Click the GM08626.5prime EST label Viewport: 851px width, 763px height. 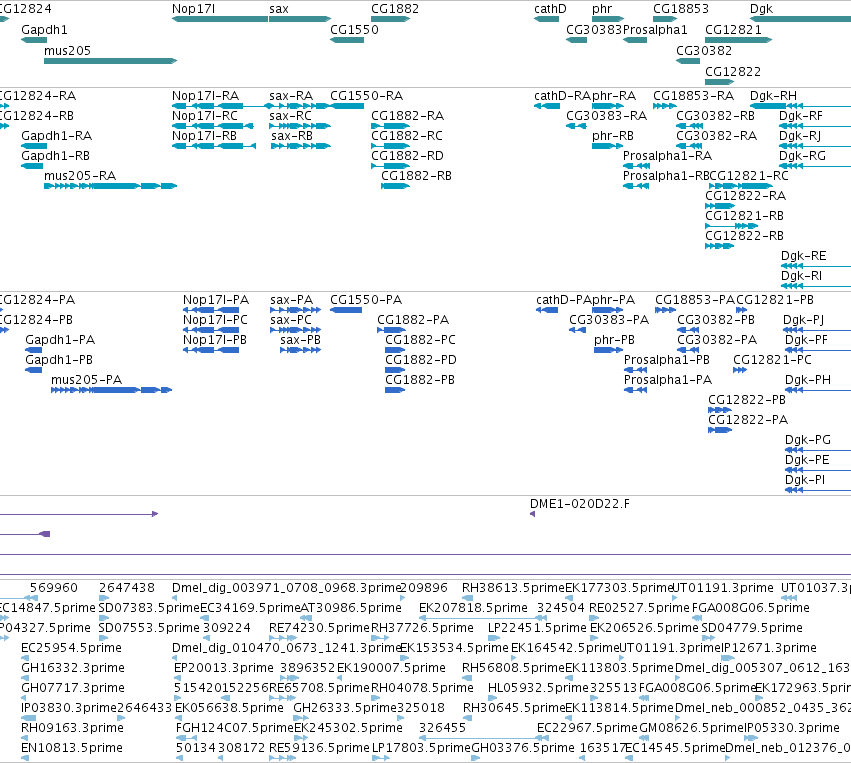pyautogui.click(x=691, y=728)
